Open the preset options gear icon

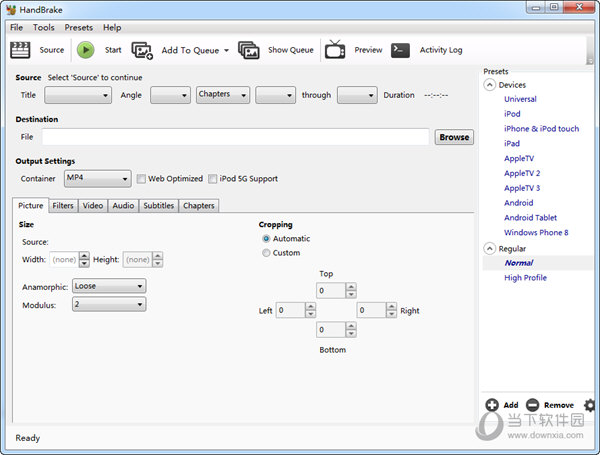(590, 405)
